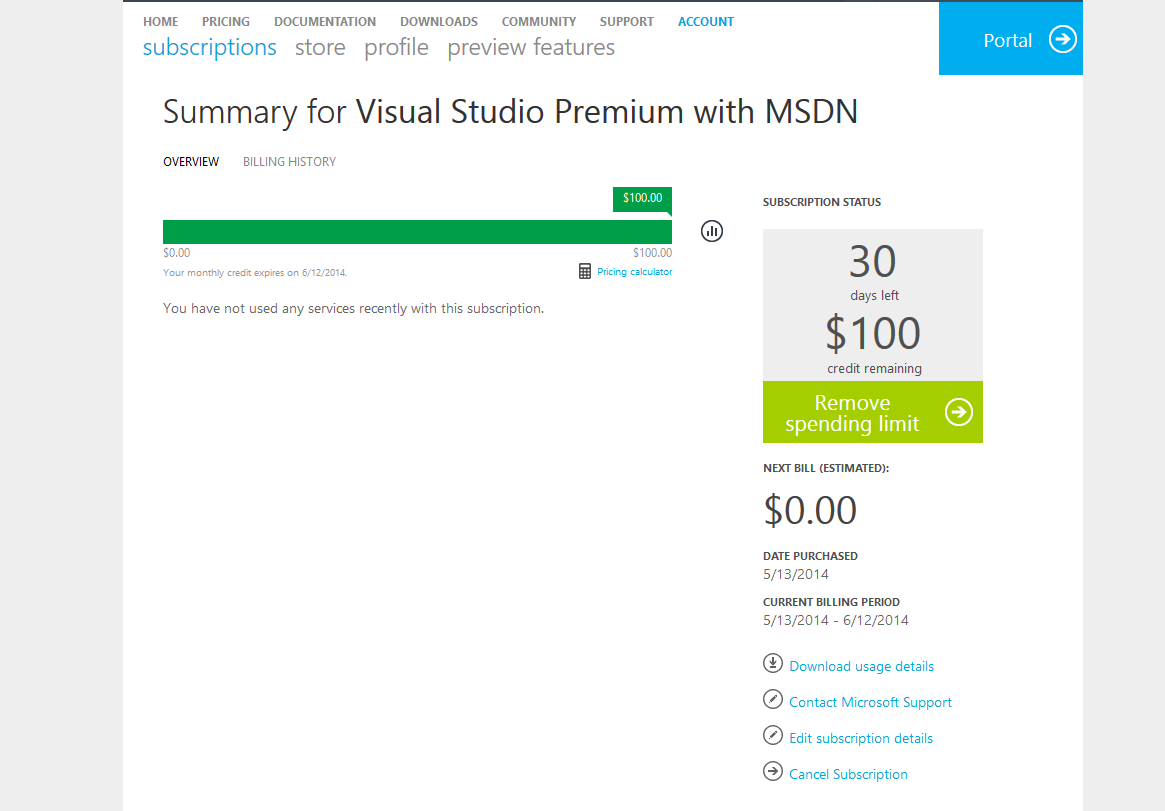Click the Download usage details icon

[772, 664]
